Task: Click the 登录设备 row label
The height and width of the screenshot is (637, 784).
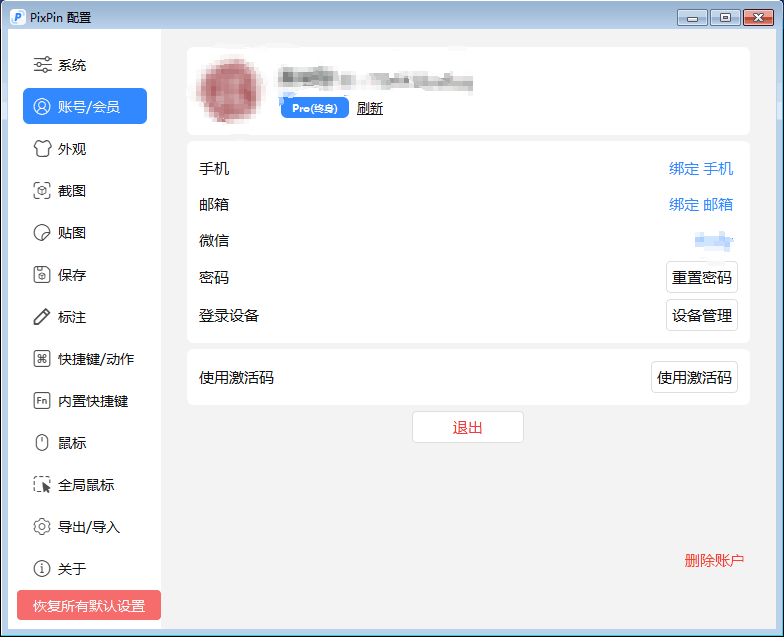Action: click(x=229, y=316)
